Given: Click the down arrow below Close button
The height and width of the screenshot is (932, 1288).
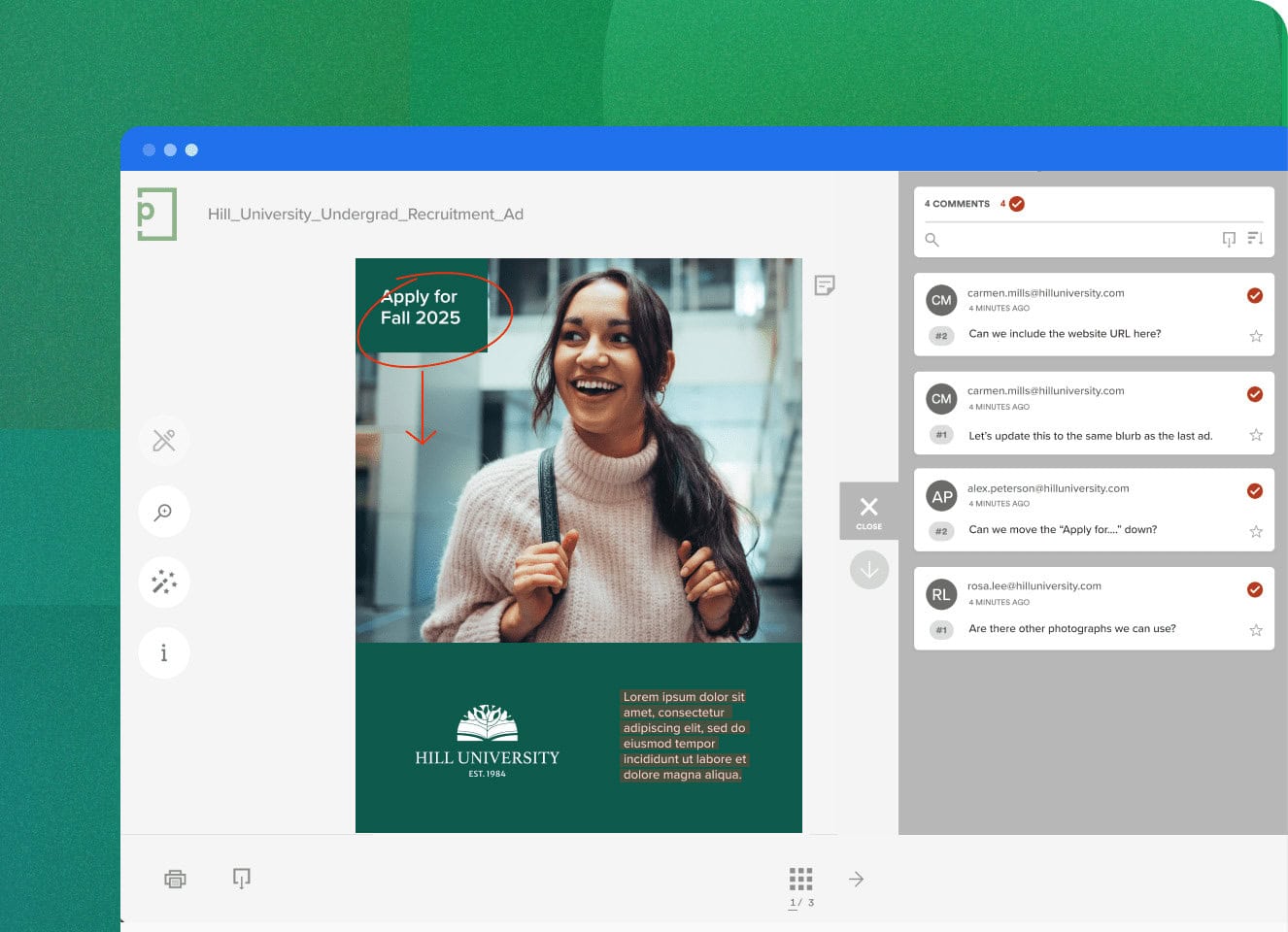Looking at the screenshot, I should pos(868,570).
